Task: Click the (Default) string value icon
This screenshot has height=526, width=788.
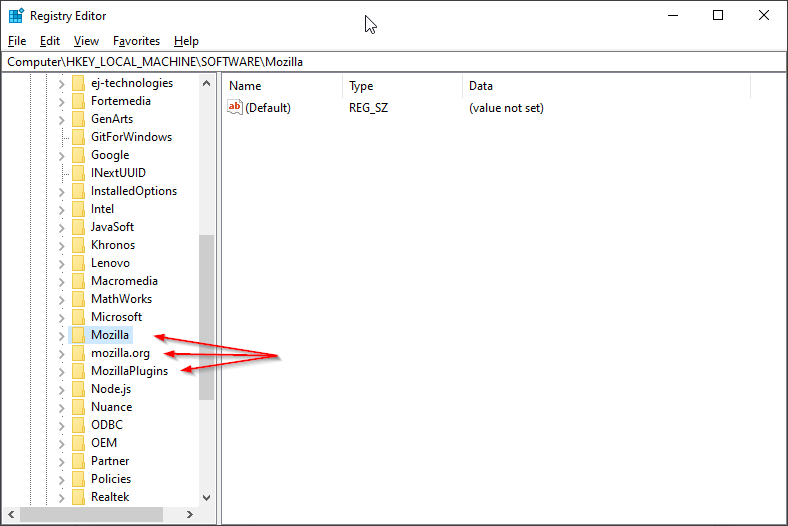Action: 235,107
